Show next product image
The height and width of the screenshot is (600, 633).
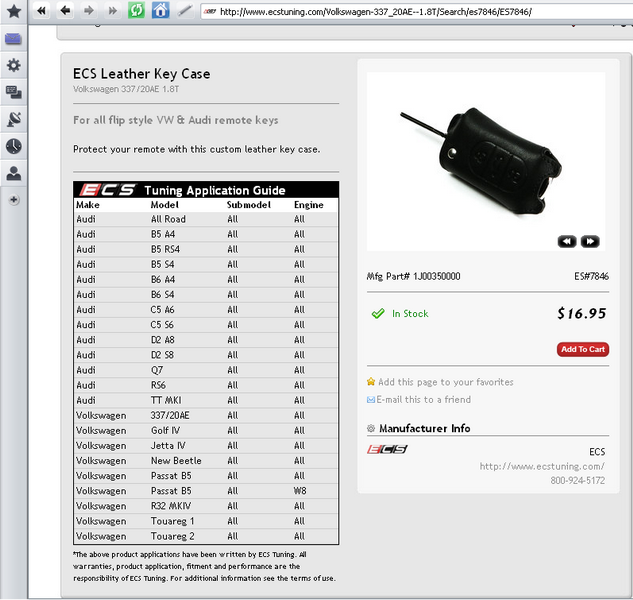(x=590, y=241)
